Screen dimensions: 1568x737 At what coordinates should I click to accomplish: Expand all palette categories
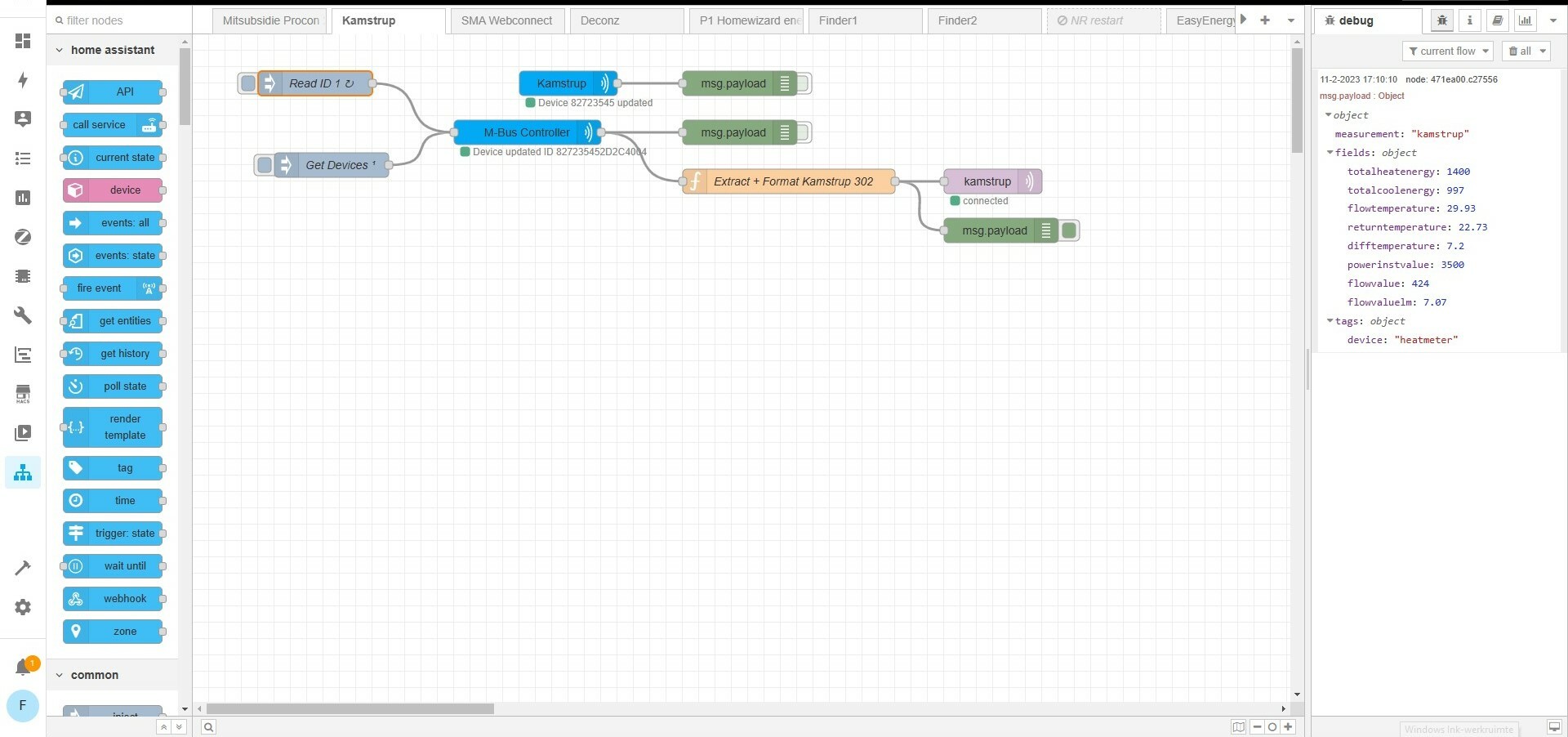pyautogui.click(x=179, y=727)
